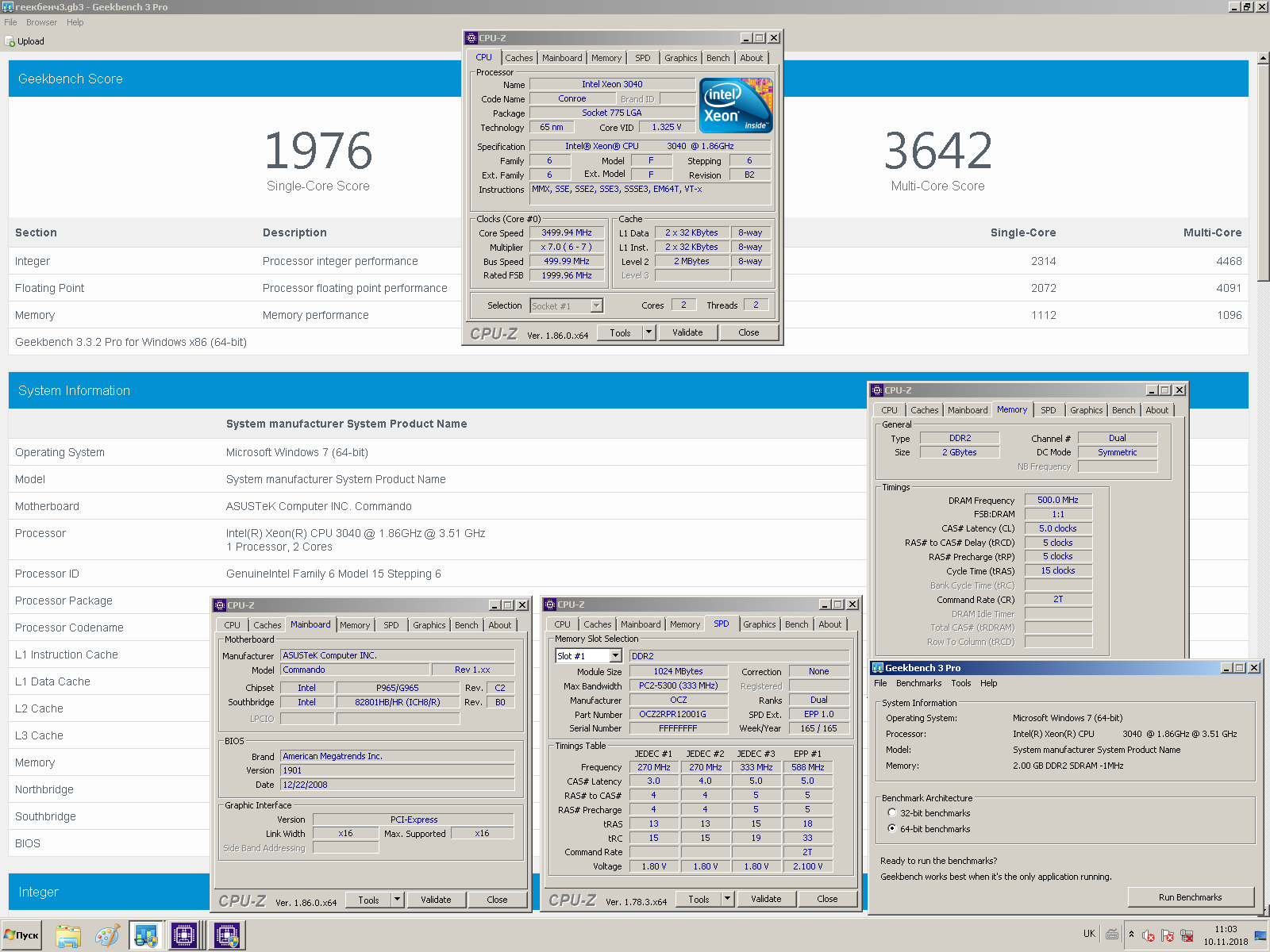Click title bar icon of CPU-Z SPD window
The height and width of the screenshot is (952, 1270).
550,605
